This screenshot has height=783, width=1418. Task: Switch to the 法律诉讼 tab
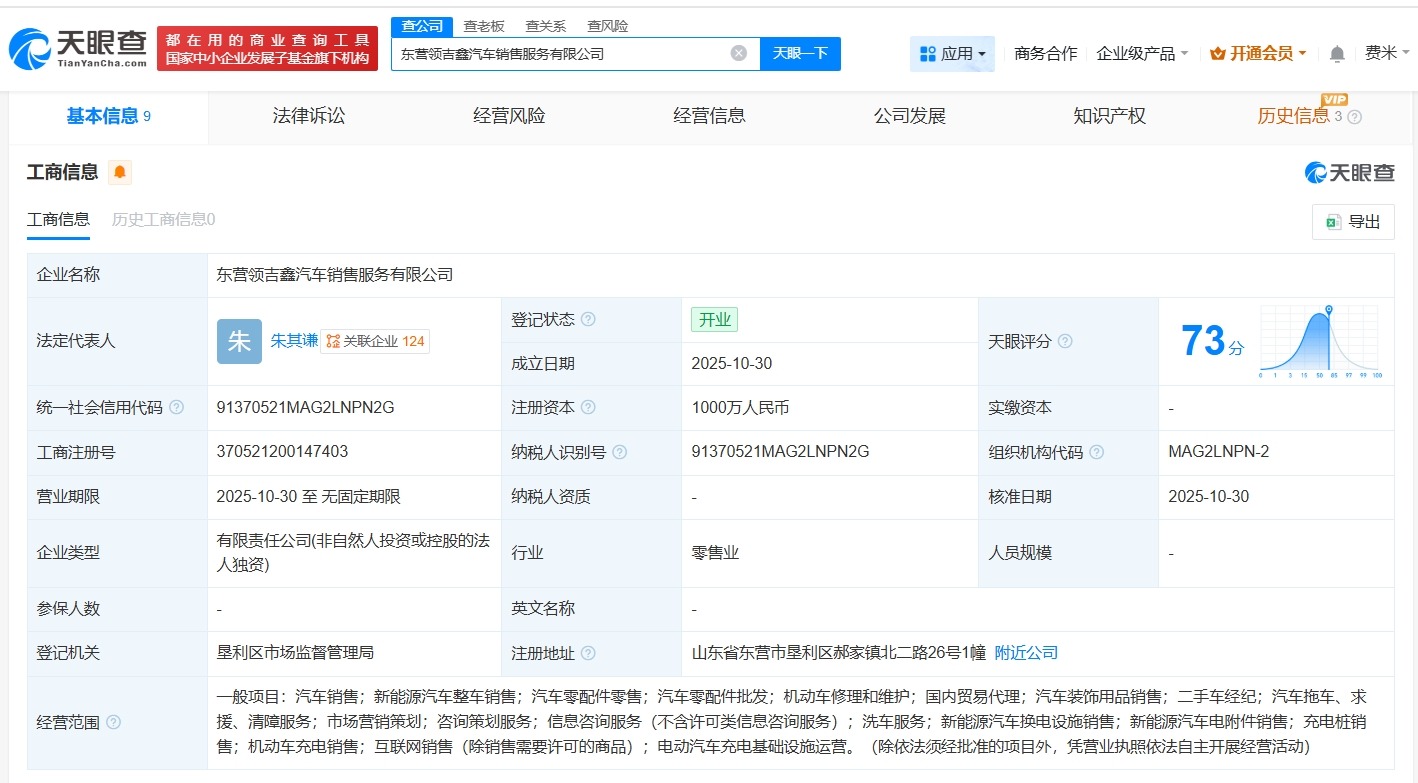click(307, 115)
